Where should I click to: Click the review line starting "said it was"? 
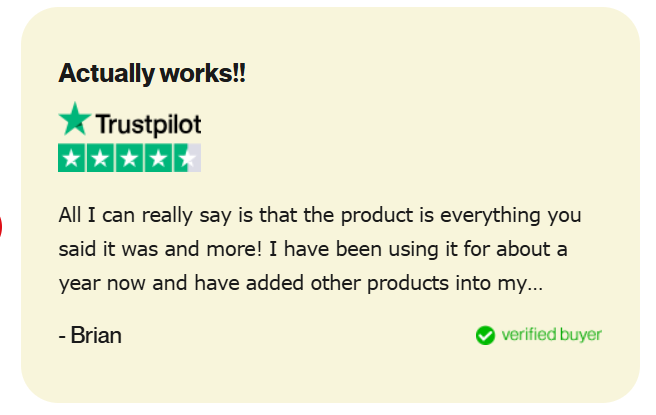tap(313, 249)
